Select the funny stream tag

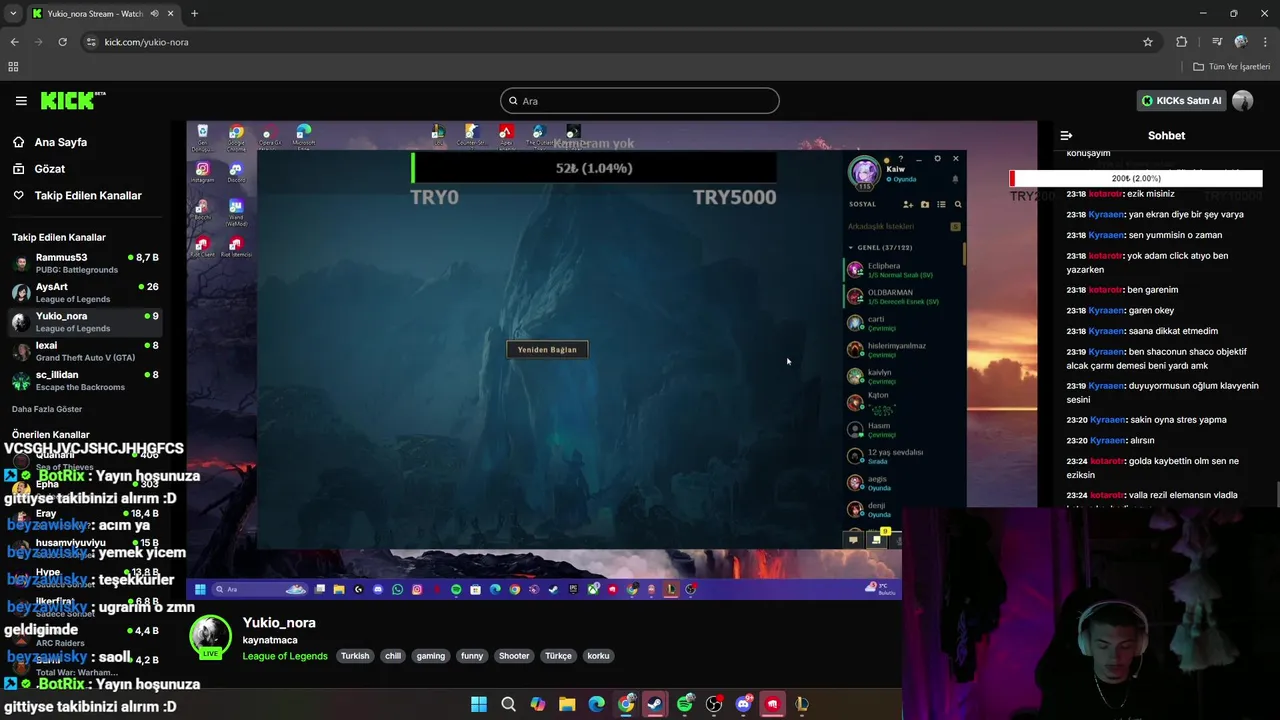(x=472, y=656)
